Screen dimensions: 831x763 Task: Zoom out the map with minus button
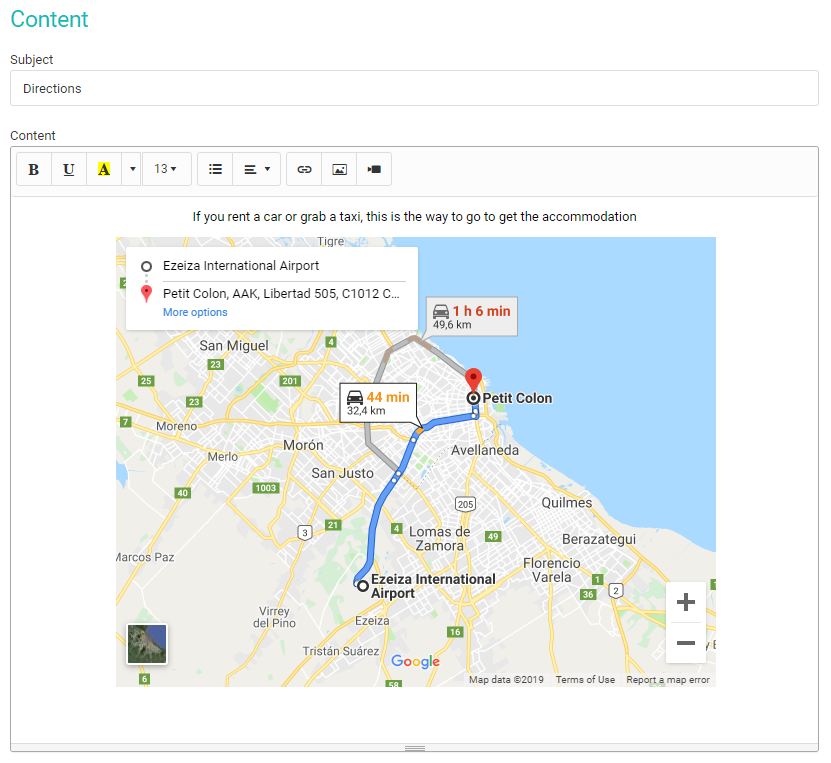click(x=686, y=643)
